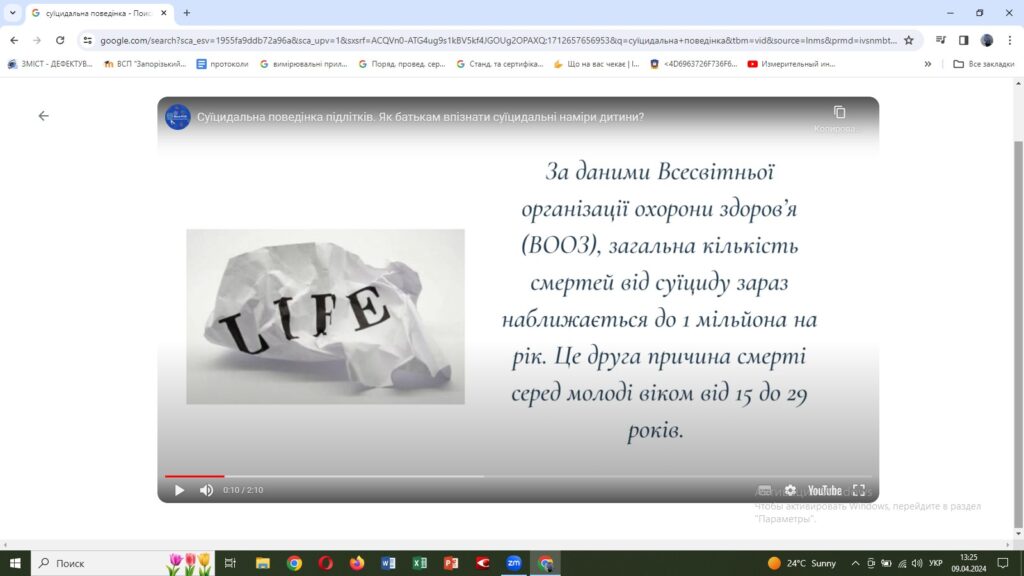
Task: Open File Explorer from taskbar
Action: pos(263,563)
